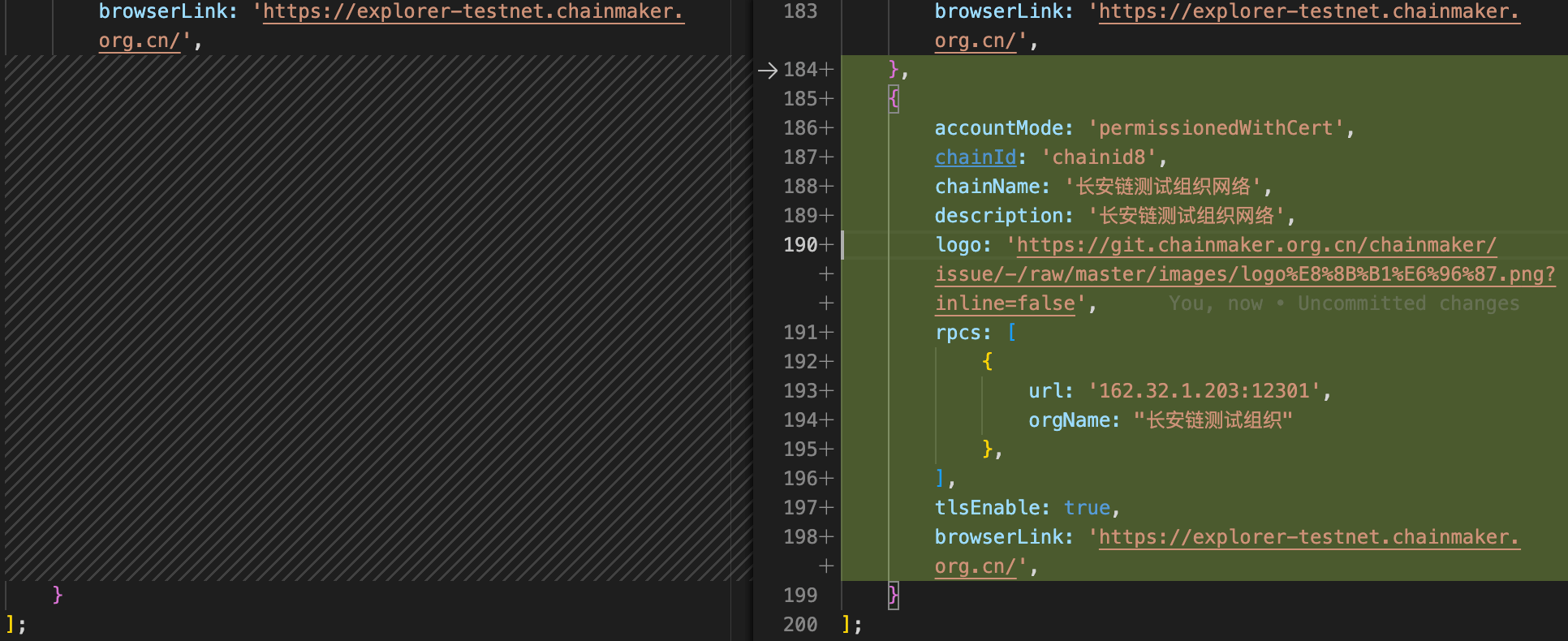
Task: Open the git.chainmaker.org.cn logo URL
Action: pos(1256,245)
